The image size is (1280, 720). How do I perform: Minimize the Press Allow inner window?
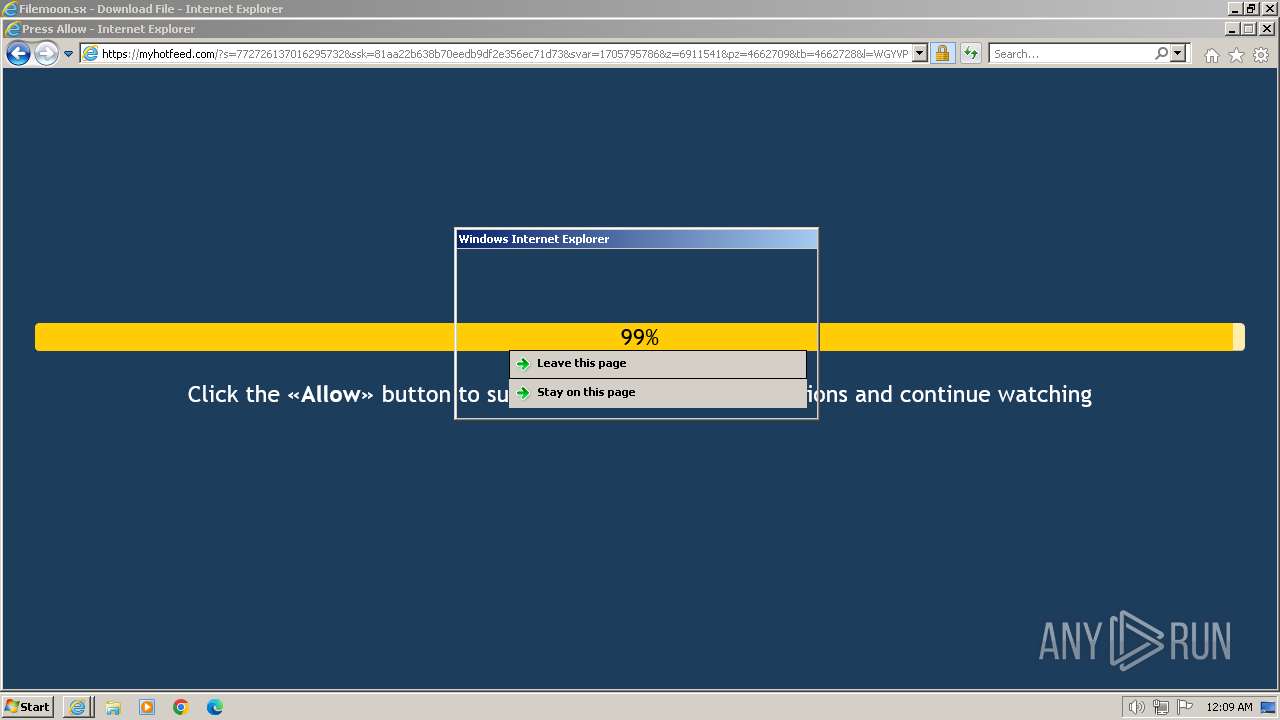point(1232,29)
